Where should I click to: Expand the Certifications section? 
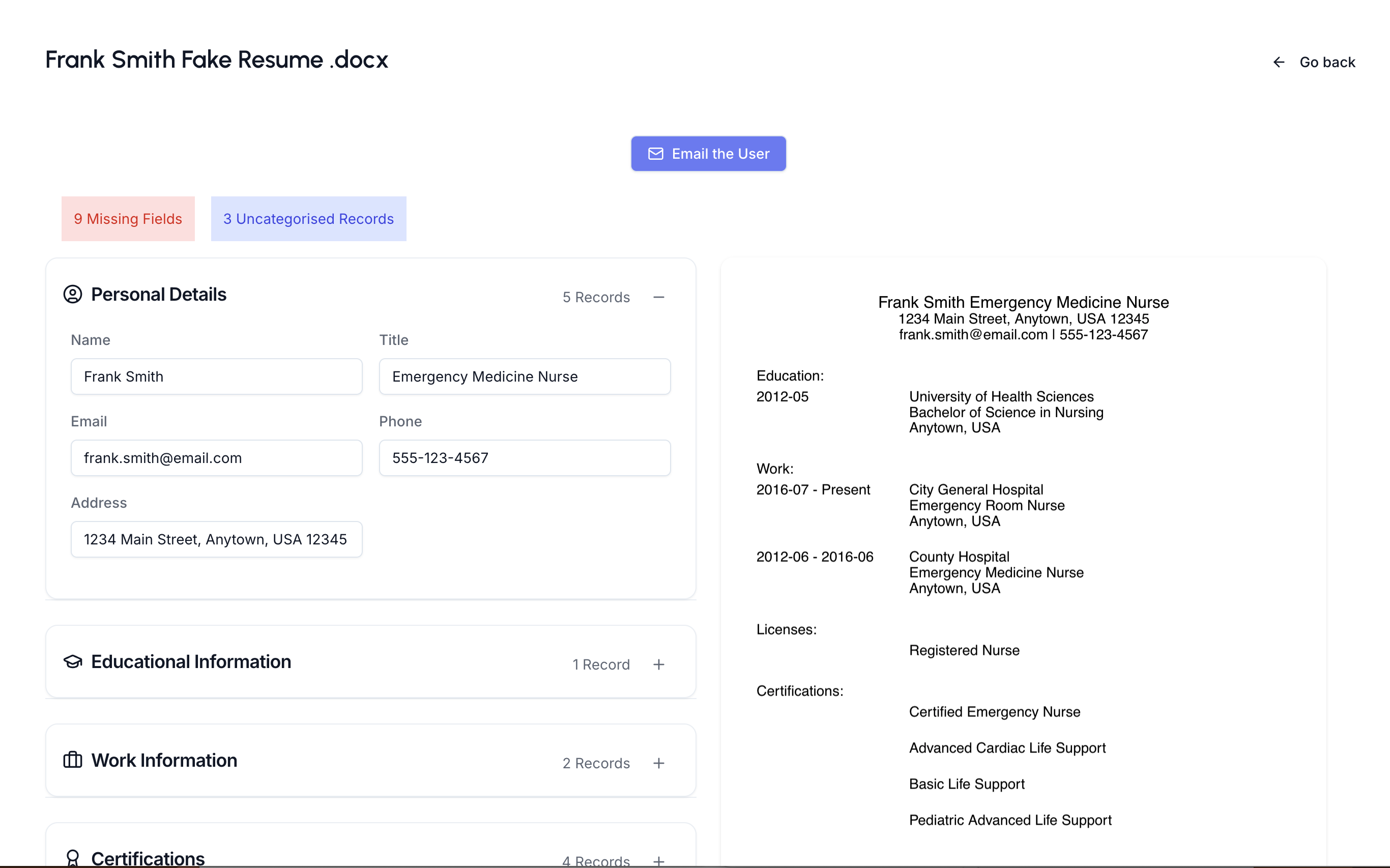[659, 861]
